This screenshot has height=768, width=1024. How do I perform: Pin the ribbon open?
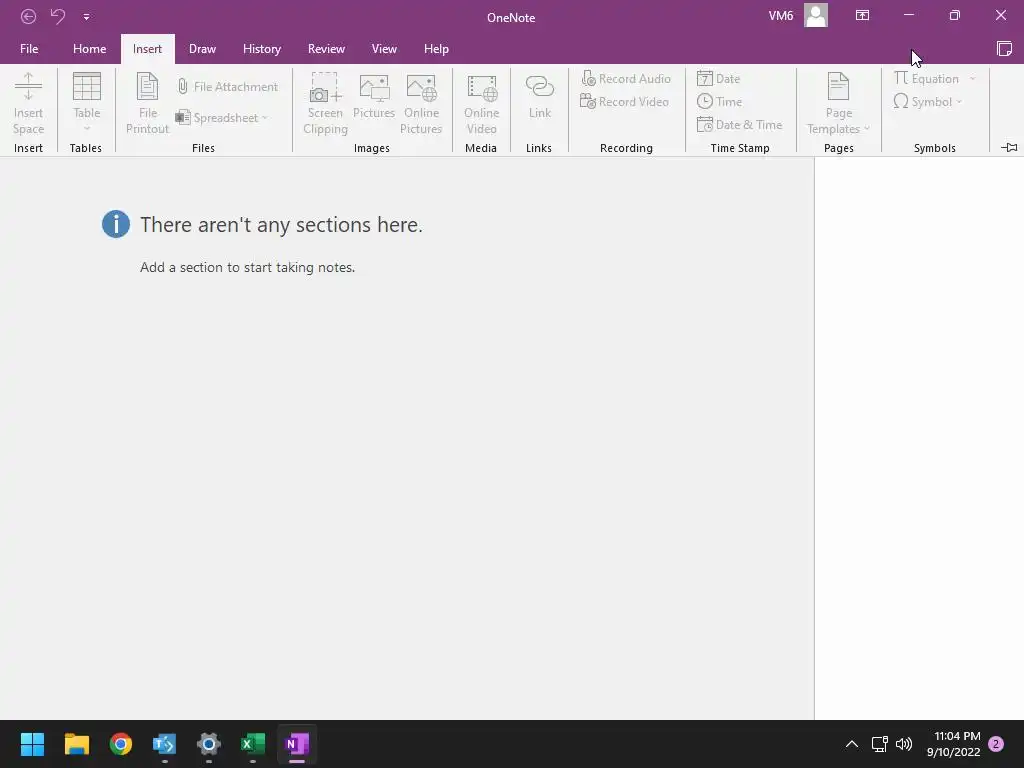pos(1009,148)
